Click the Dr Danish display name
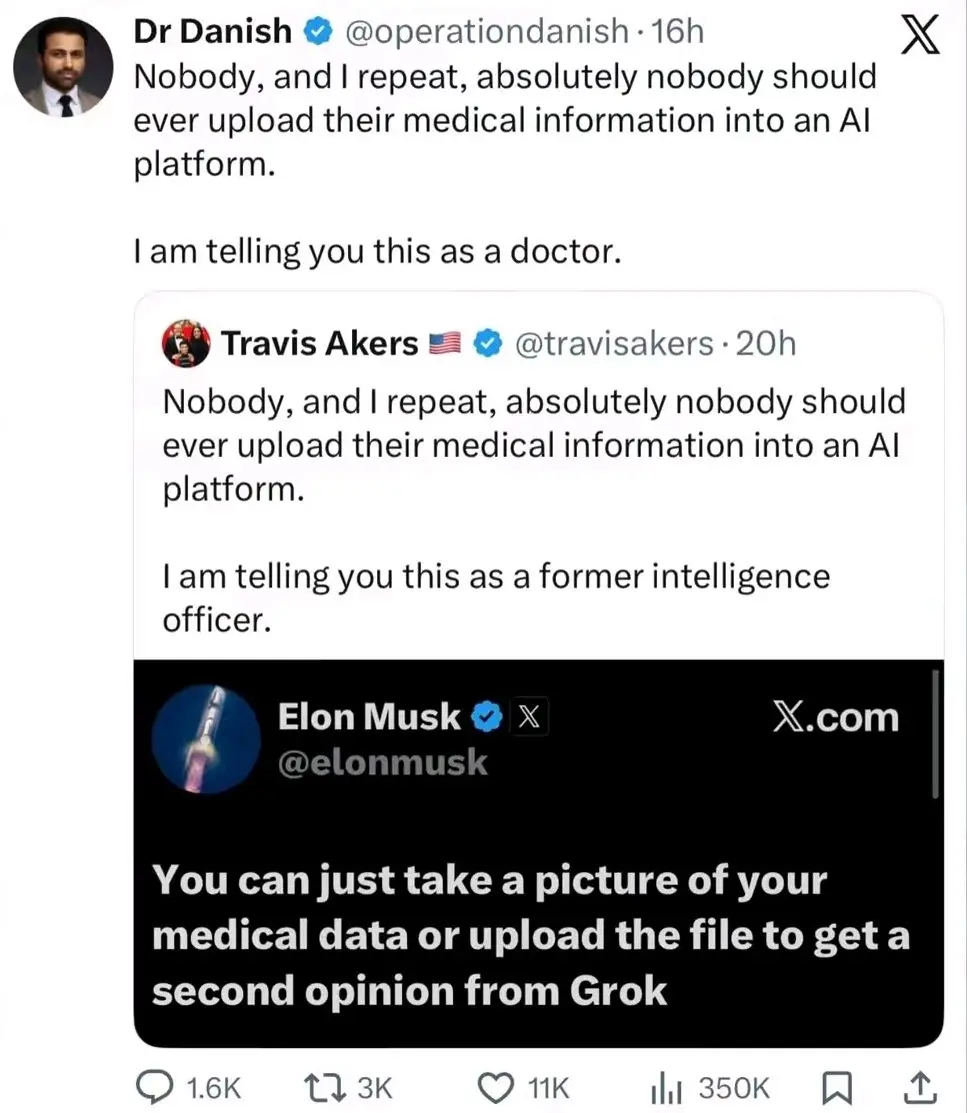This screenshot has height=1113, width=967. pos(212,32)
